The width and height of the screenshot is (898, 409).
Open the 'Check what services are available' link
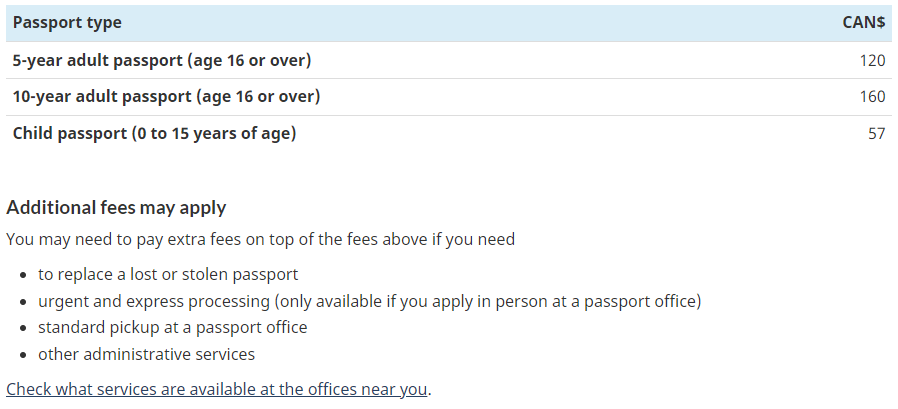point(216,390)
